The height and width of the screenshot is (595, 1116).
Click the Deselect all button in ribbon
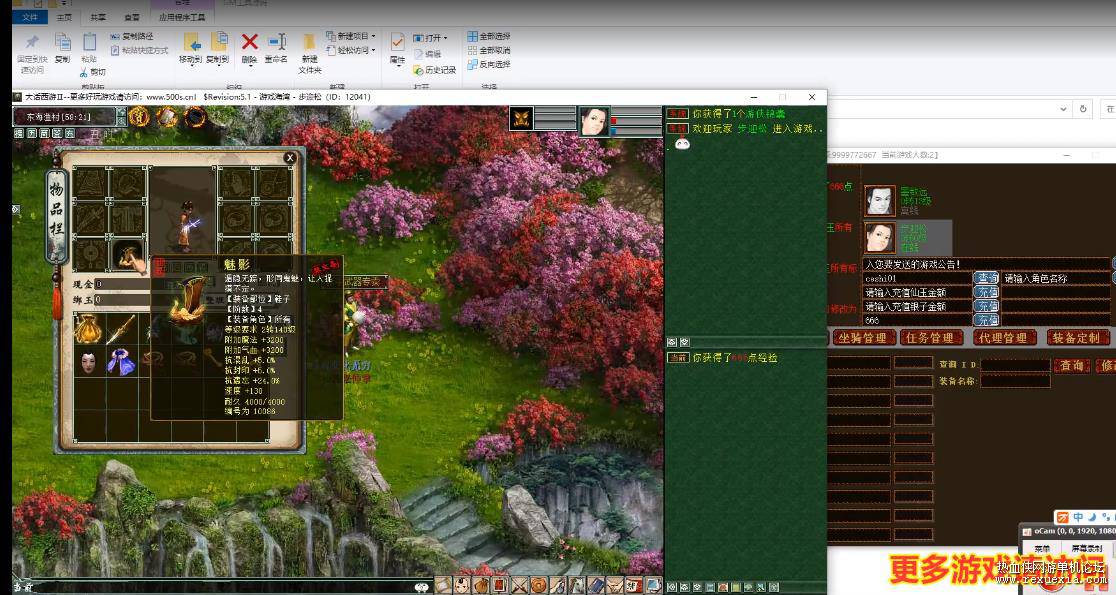(489, 50)
